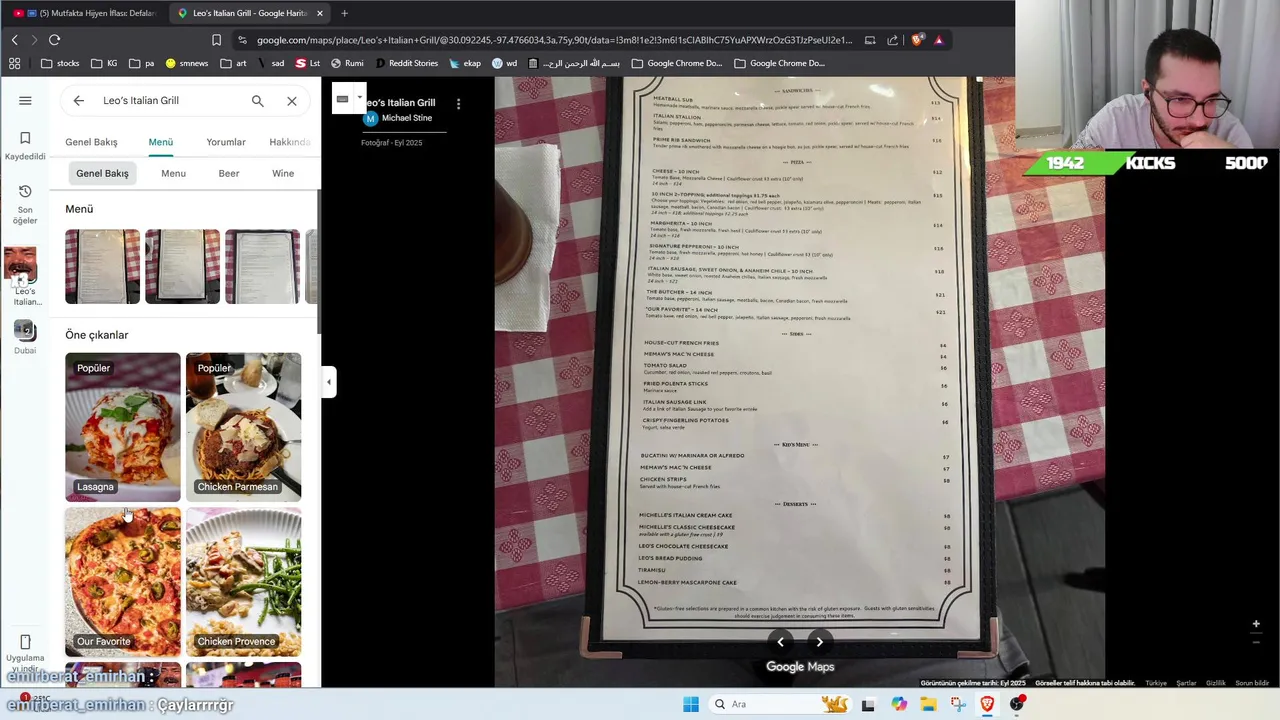Open the stocks bookmark folder
Viewport: 1280px width, 720px height.
pos(60,63)
